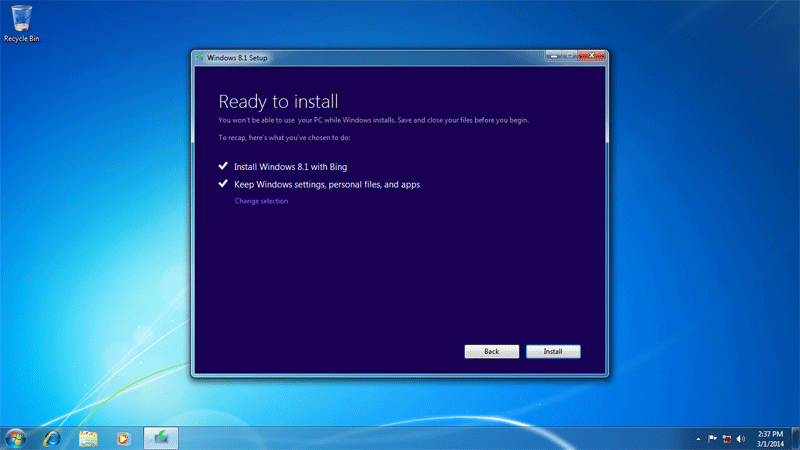Viewport: 800px width, 450px height.
Task: Click the Install button
Action: pos(553,352)
